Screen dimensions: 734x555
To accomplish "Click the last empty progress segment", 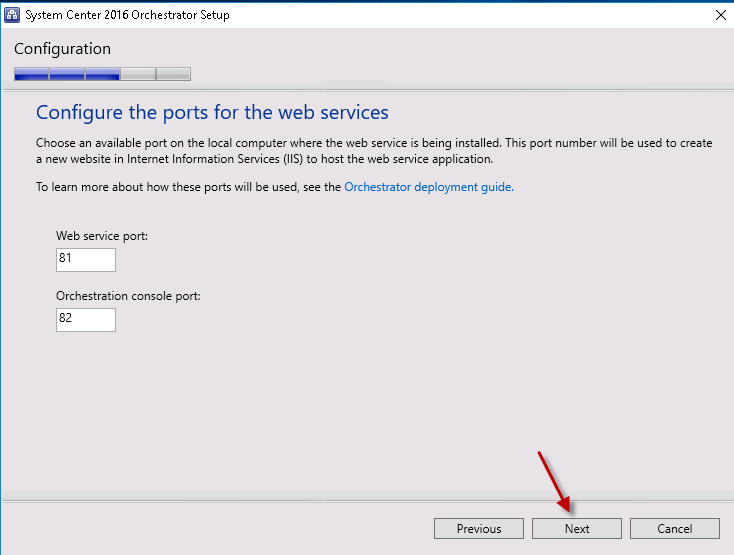I will point(173,74).
